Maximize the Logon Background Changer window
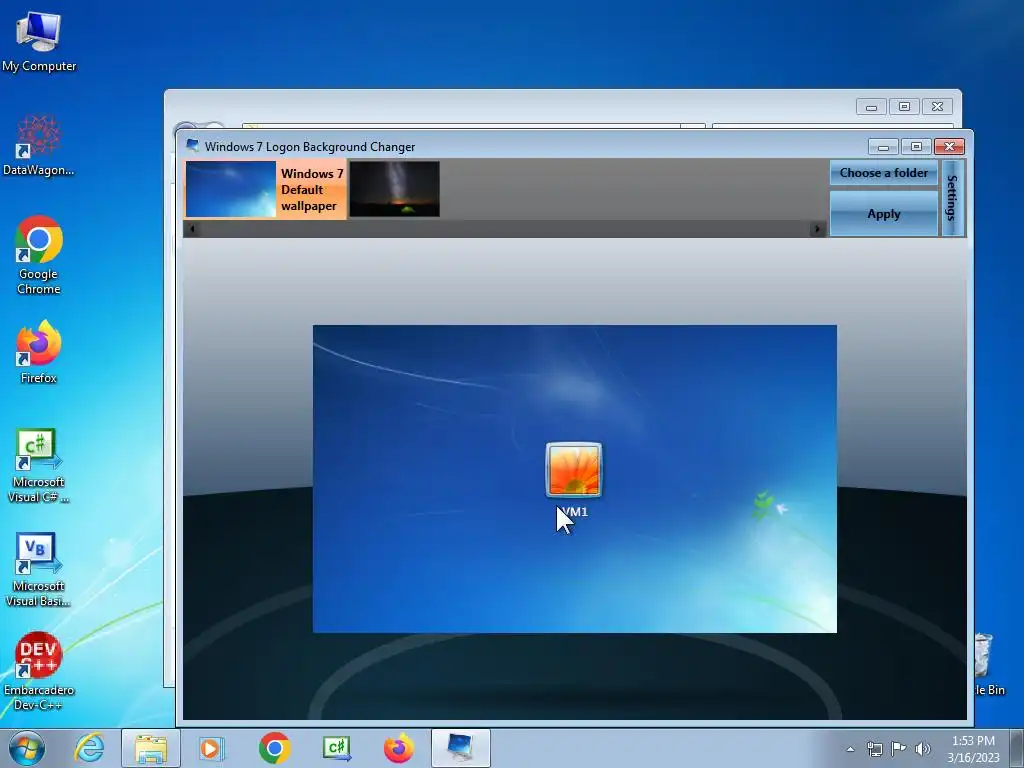This screenshot has height=768, width=1024. click(x=916, y=147)
